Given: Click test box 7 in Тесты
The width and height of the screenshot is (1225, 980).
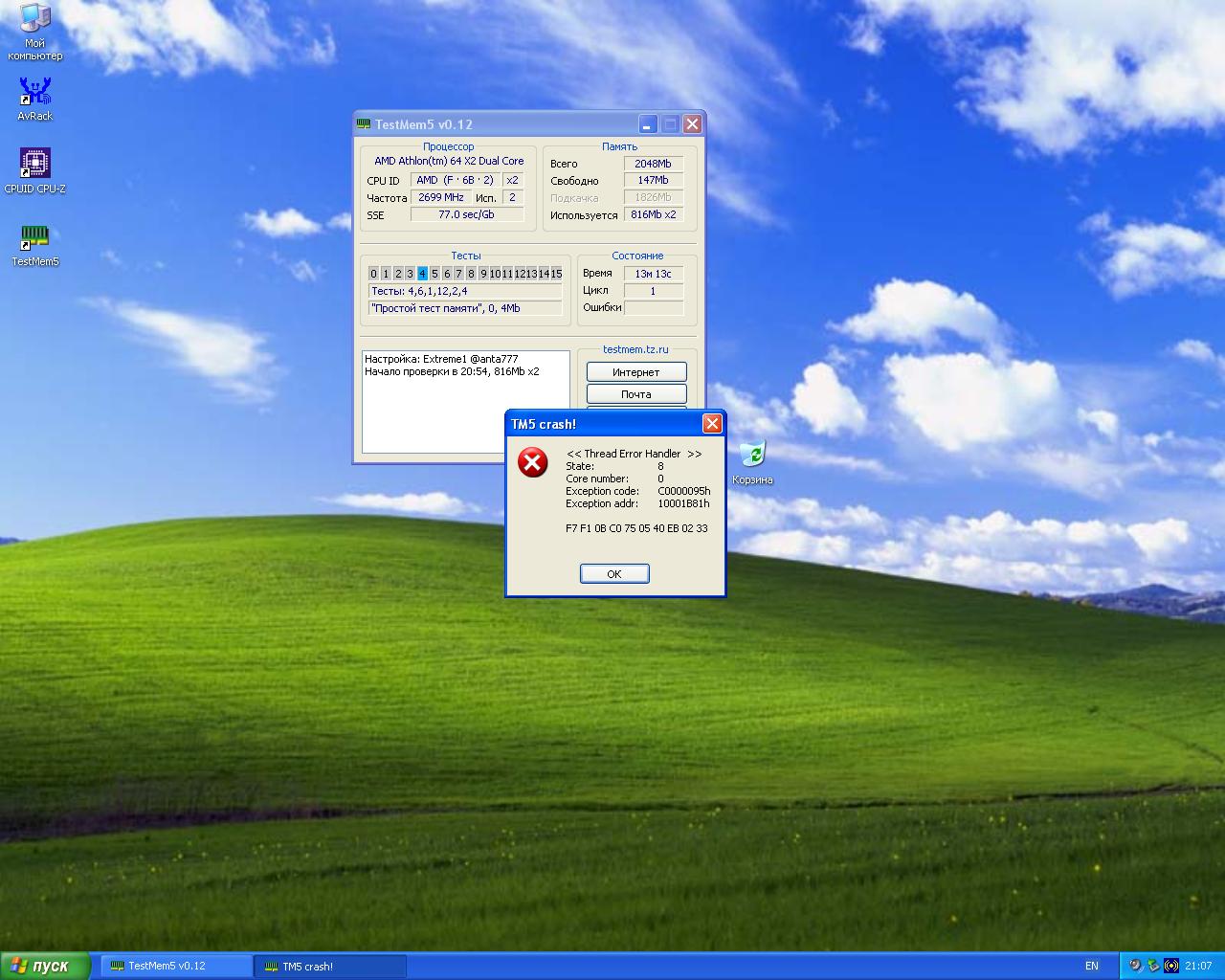Looking at the screenshot, I should point(458,274).
